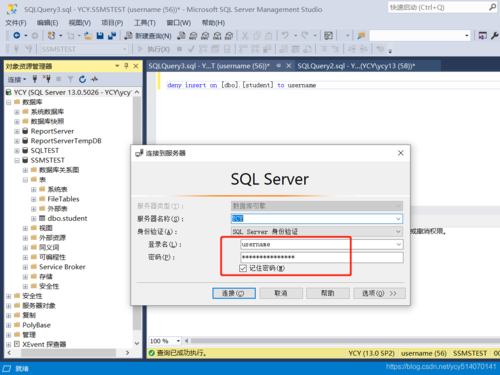Open the 工具(T) menu
The height and width of the screenshot is (375, 500).
click(x=145, y=23)
